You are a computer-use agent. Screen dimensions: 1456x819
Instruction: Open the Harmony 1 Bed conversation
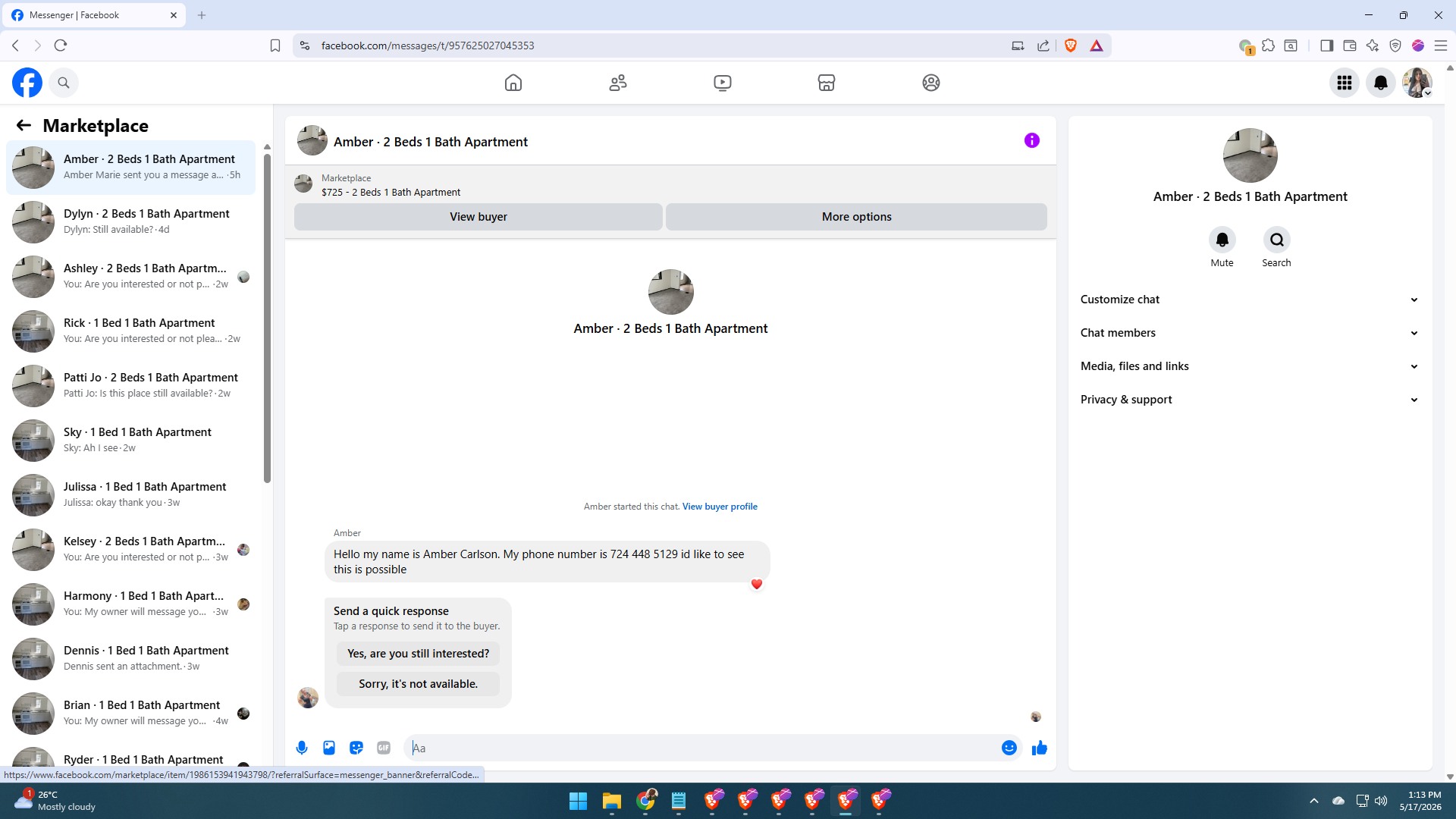coord(130,604)
